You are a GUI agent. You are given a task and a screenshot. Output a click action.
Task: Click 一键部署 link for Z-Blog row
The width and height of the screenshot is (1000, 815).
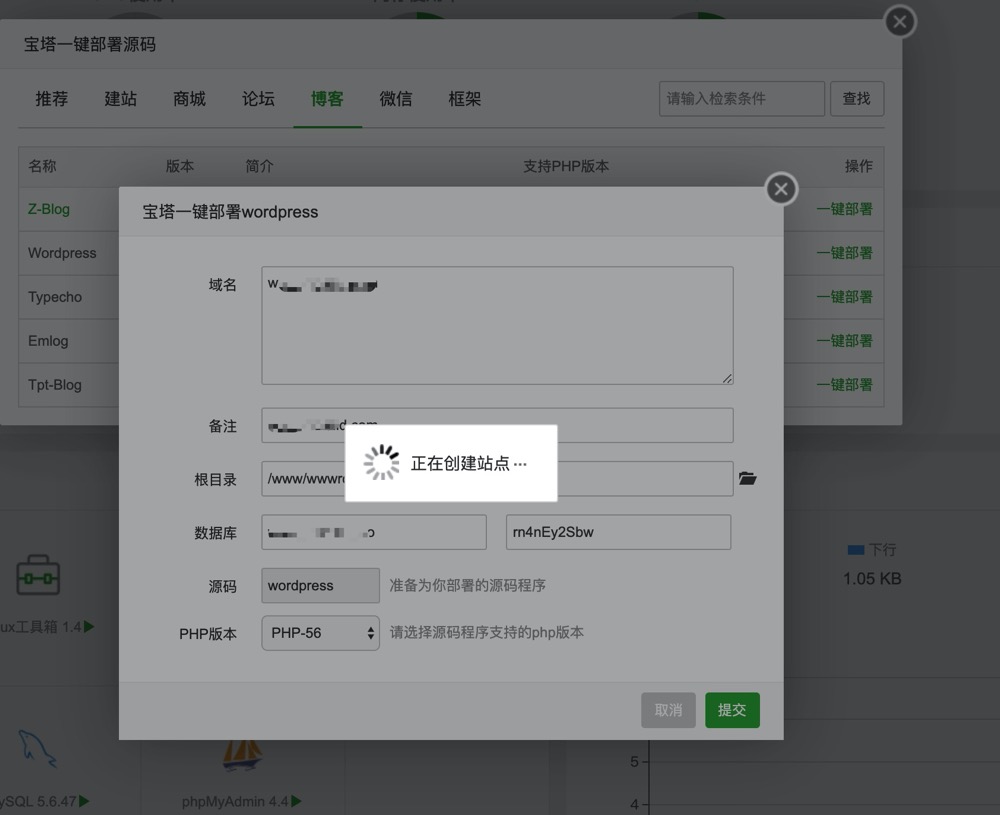pyautogui.click(x=844, y=209)
